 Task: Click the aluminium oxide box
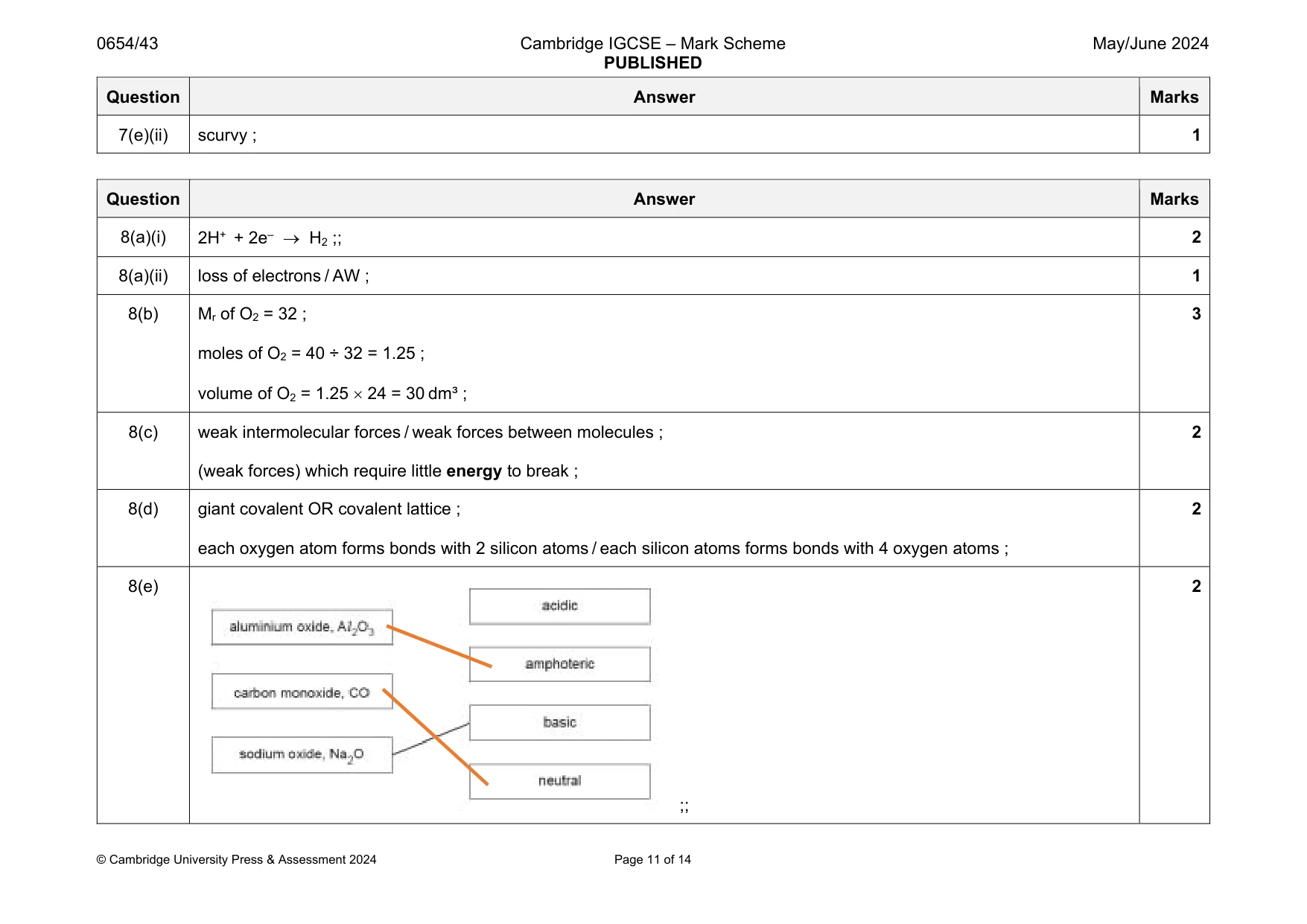click(x=302, y=627)
